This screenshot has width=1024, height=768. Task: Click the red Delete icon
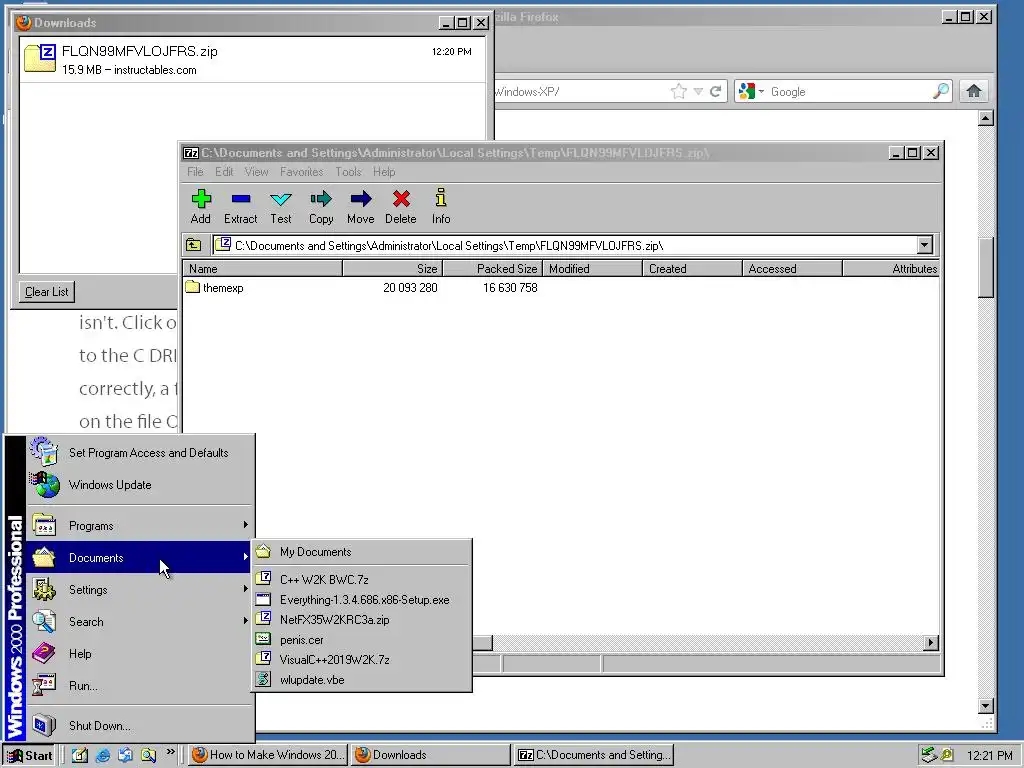(401, 199)
